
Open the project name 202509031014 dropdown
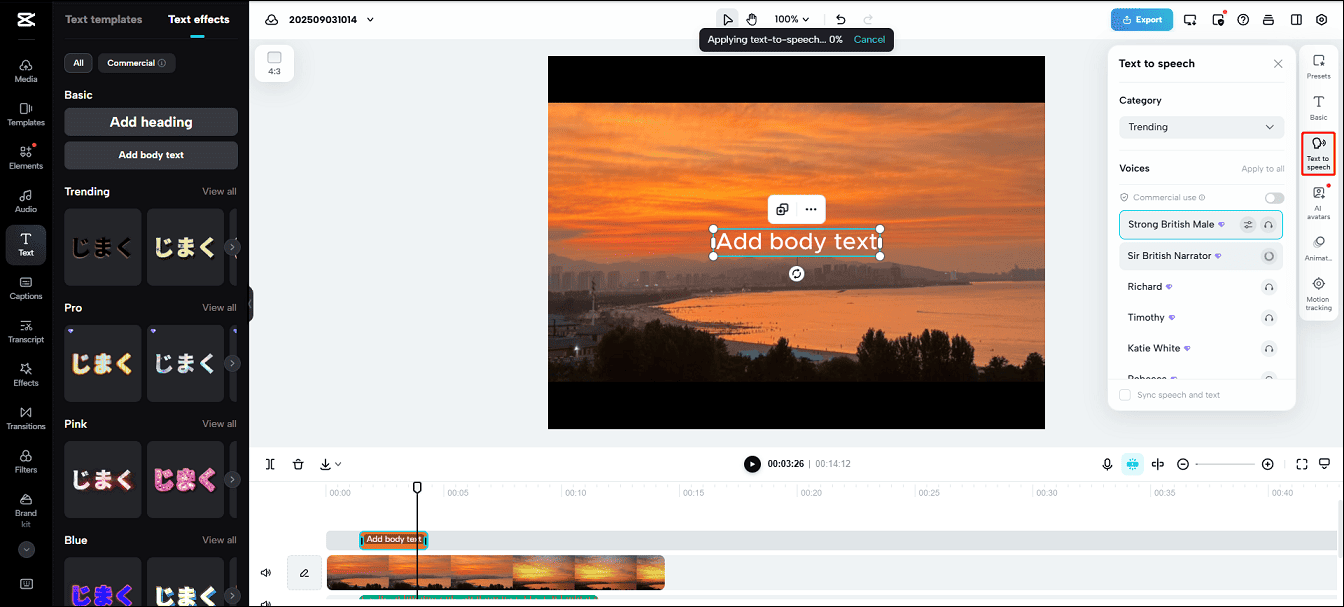pos(332,19)
